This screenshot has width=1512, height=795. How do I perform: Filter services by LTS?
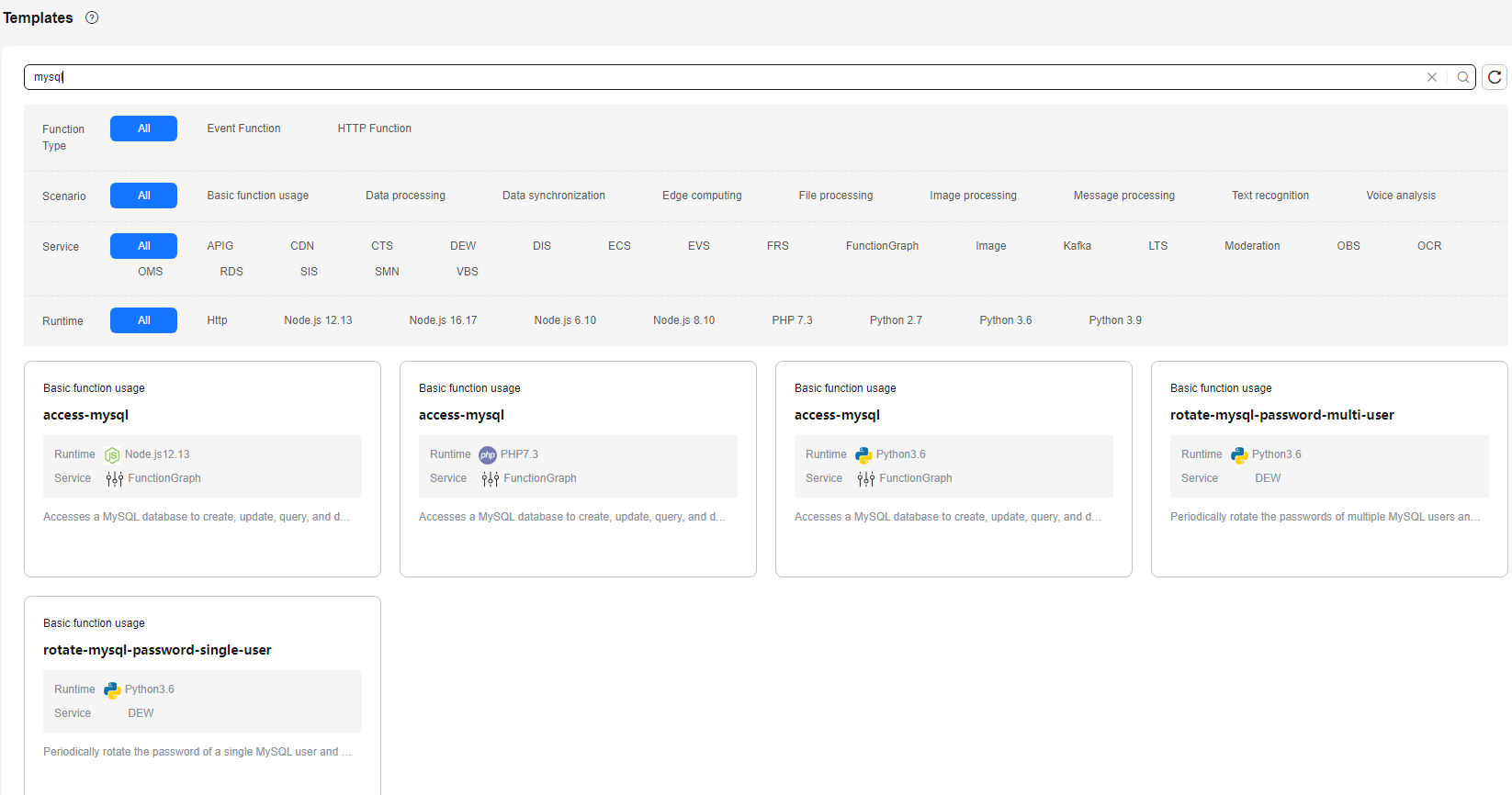[1158, 246]
